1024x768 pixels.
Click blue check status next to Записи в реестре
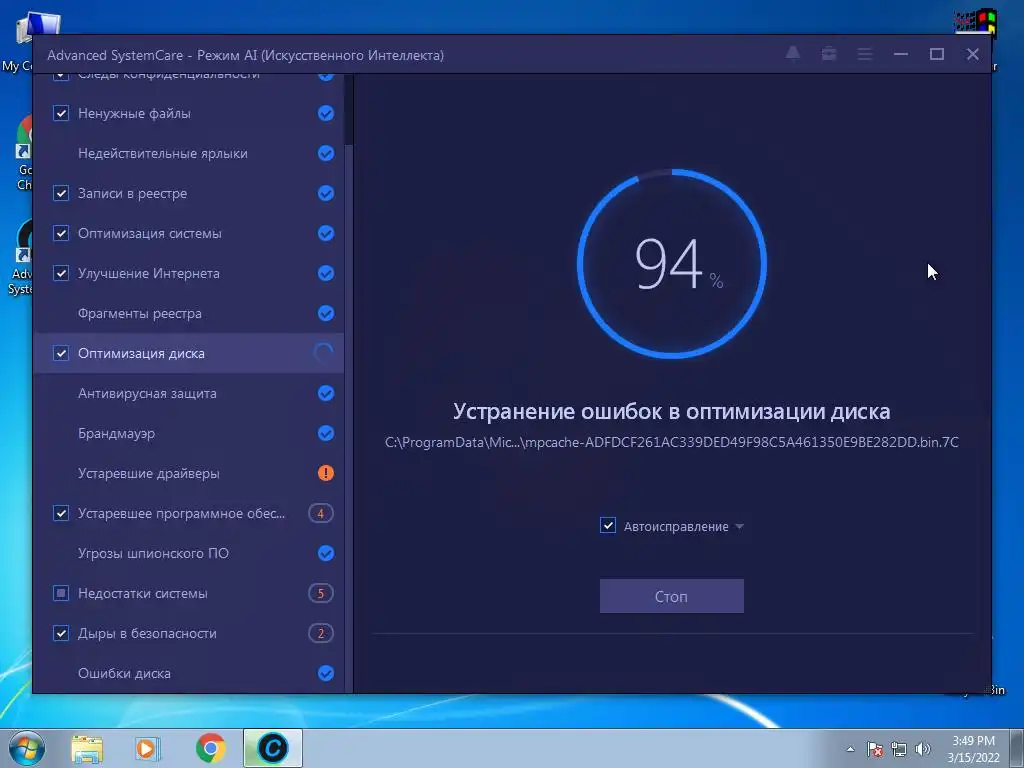326,193
